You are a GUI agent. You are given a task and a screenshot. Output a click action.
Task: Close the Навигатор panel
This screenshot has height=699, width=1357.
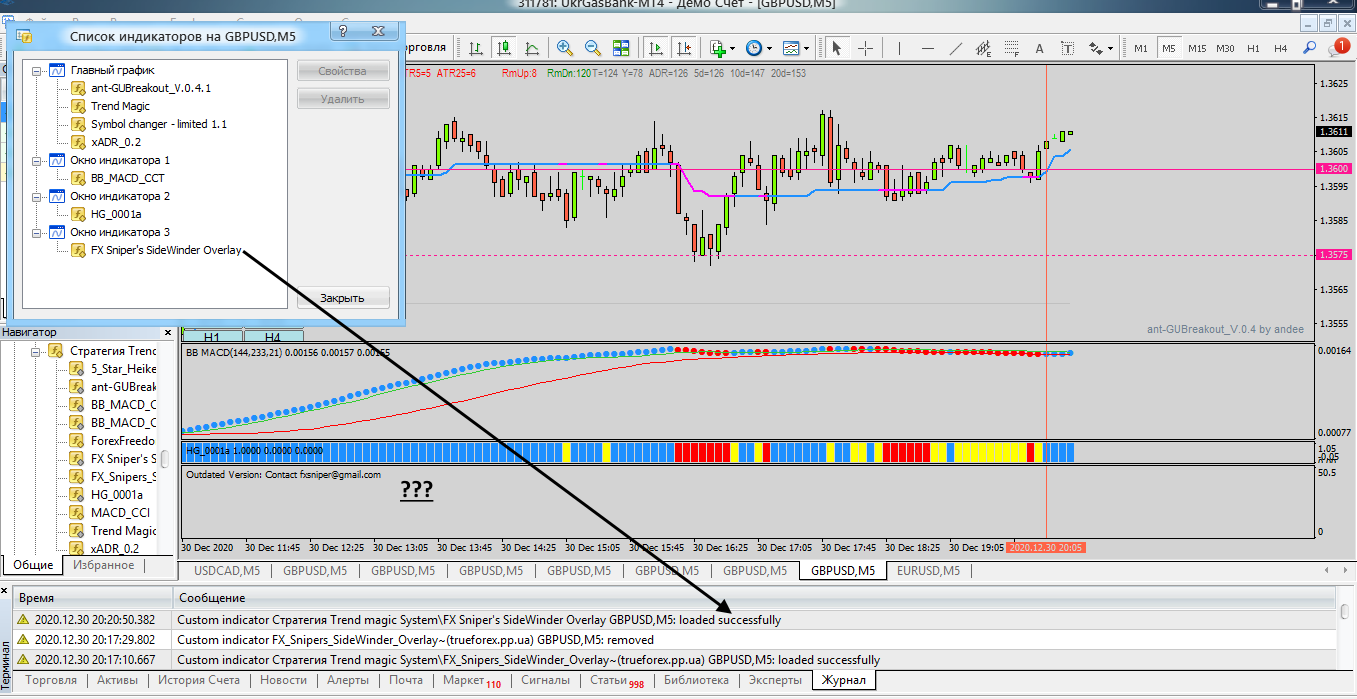168,333
